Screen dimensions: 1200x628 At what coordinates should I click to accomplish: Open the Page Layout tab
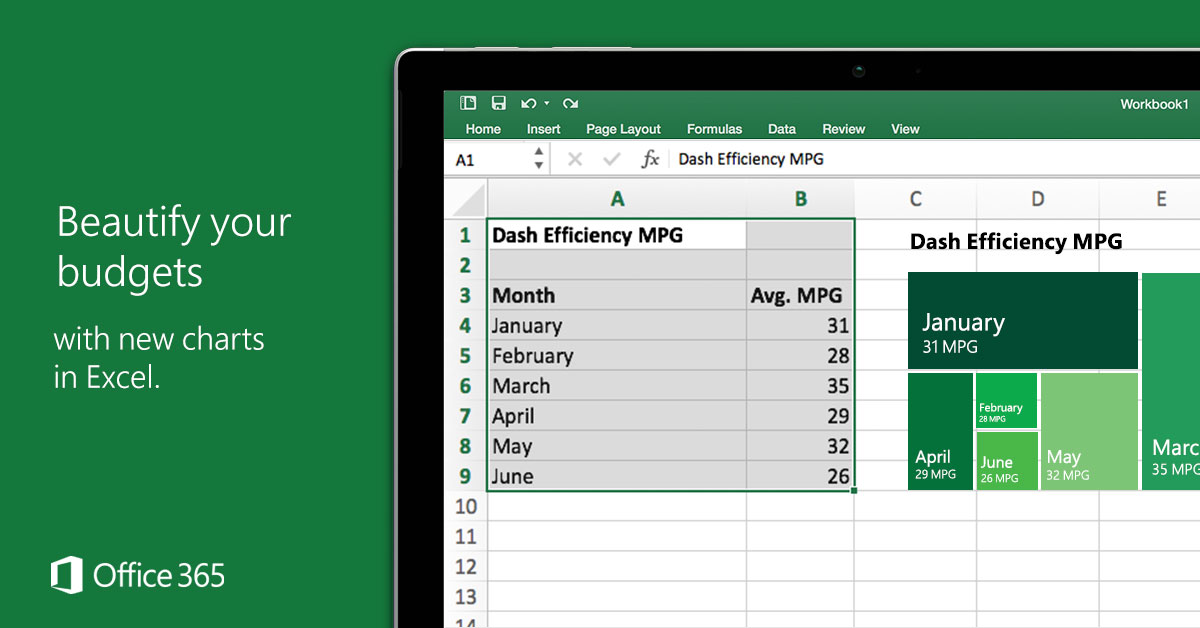[x=623, y=129]
